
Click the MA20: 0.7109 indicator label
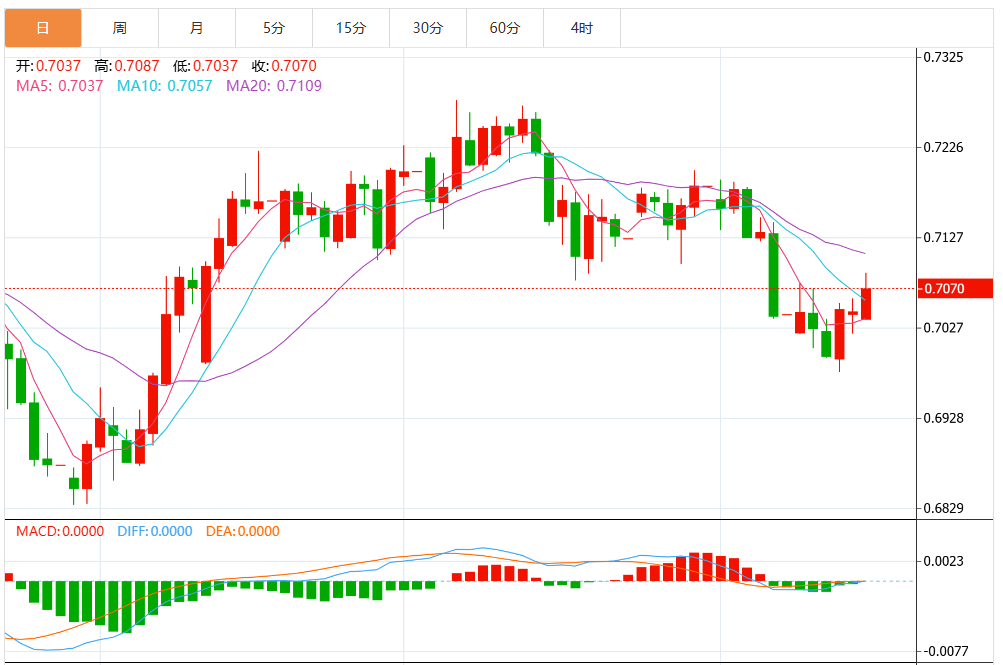tap(274, 86)
